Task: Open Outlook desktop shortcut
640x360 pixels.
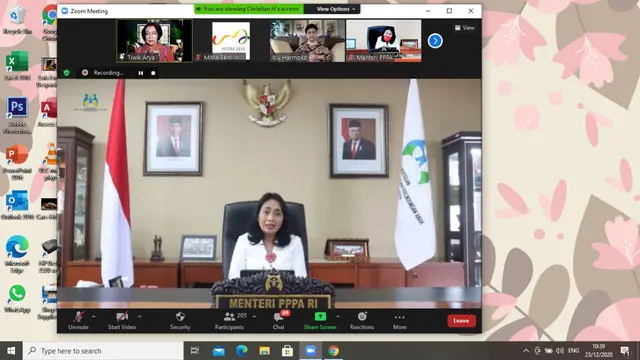Action: click(17, 205)
